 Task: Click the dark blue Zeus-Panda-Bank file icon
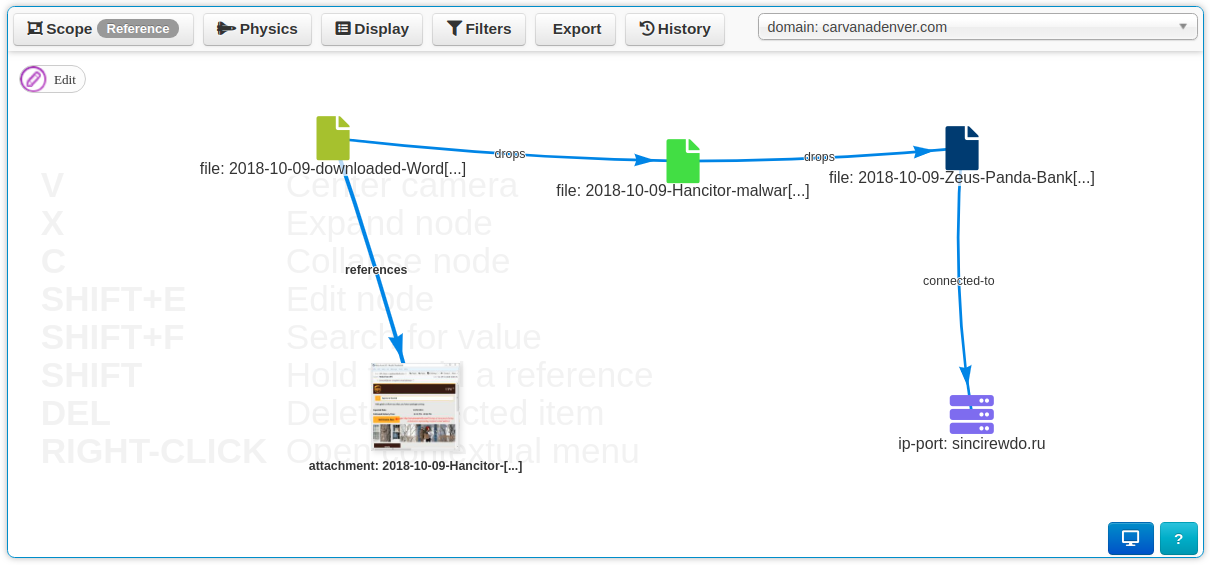tap(961, 148)
